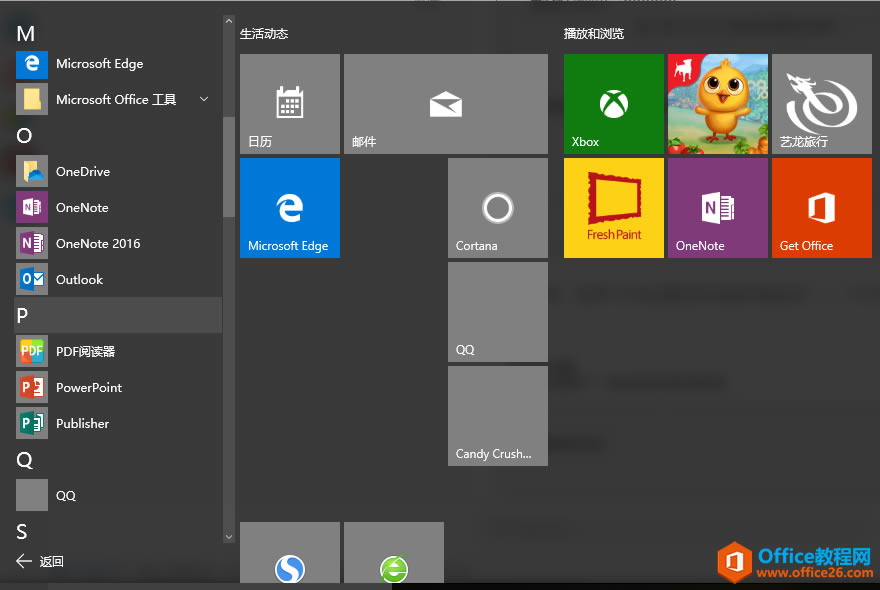Click the Get Office tile
This screenshot has height=590, width=880.
point(821,207)
